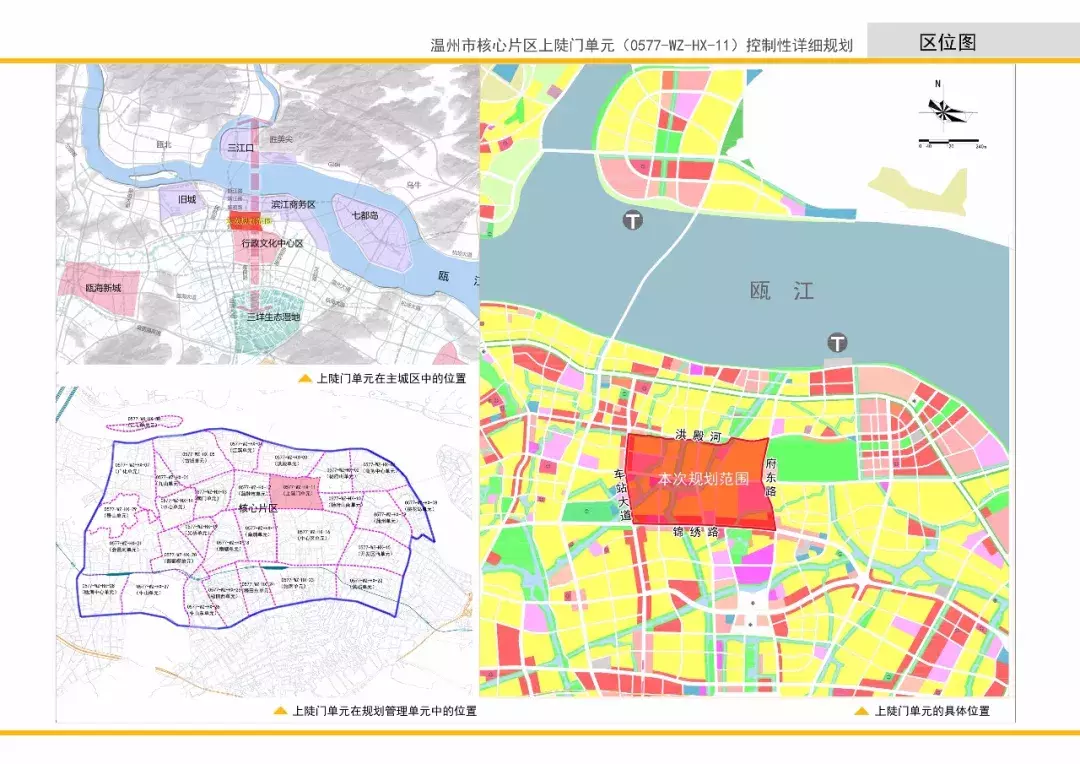Switch to the 区位图 tab
1080x764 pixels.
[948, 42]
